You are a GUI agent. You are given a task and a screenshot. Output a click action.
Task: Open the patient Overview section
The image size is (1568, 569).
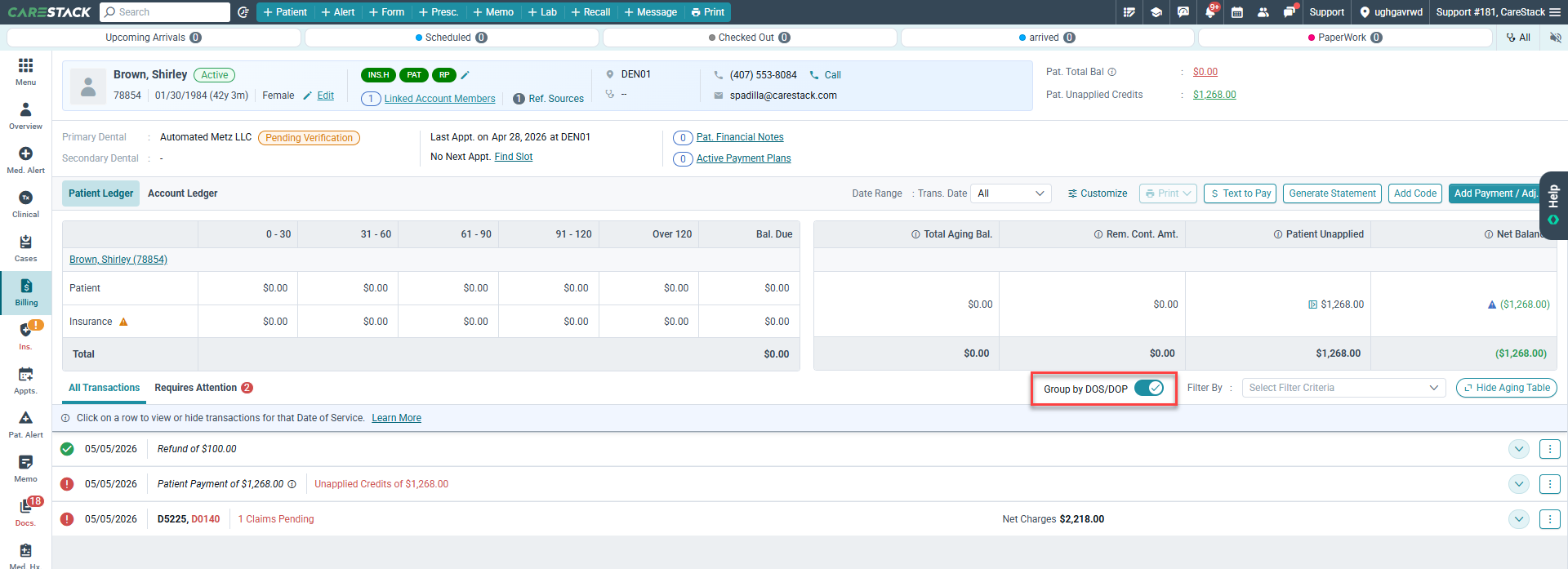pyautogui.click(x=25, y=116)
